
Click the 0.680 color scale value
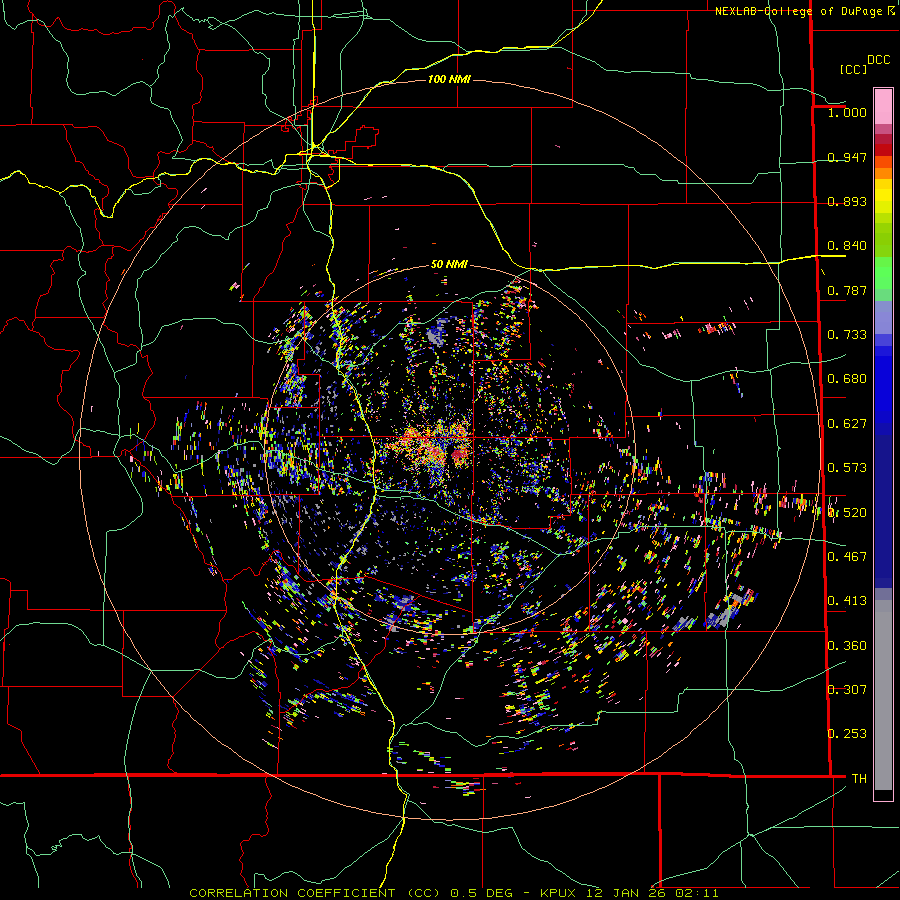847,379
